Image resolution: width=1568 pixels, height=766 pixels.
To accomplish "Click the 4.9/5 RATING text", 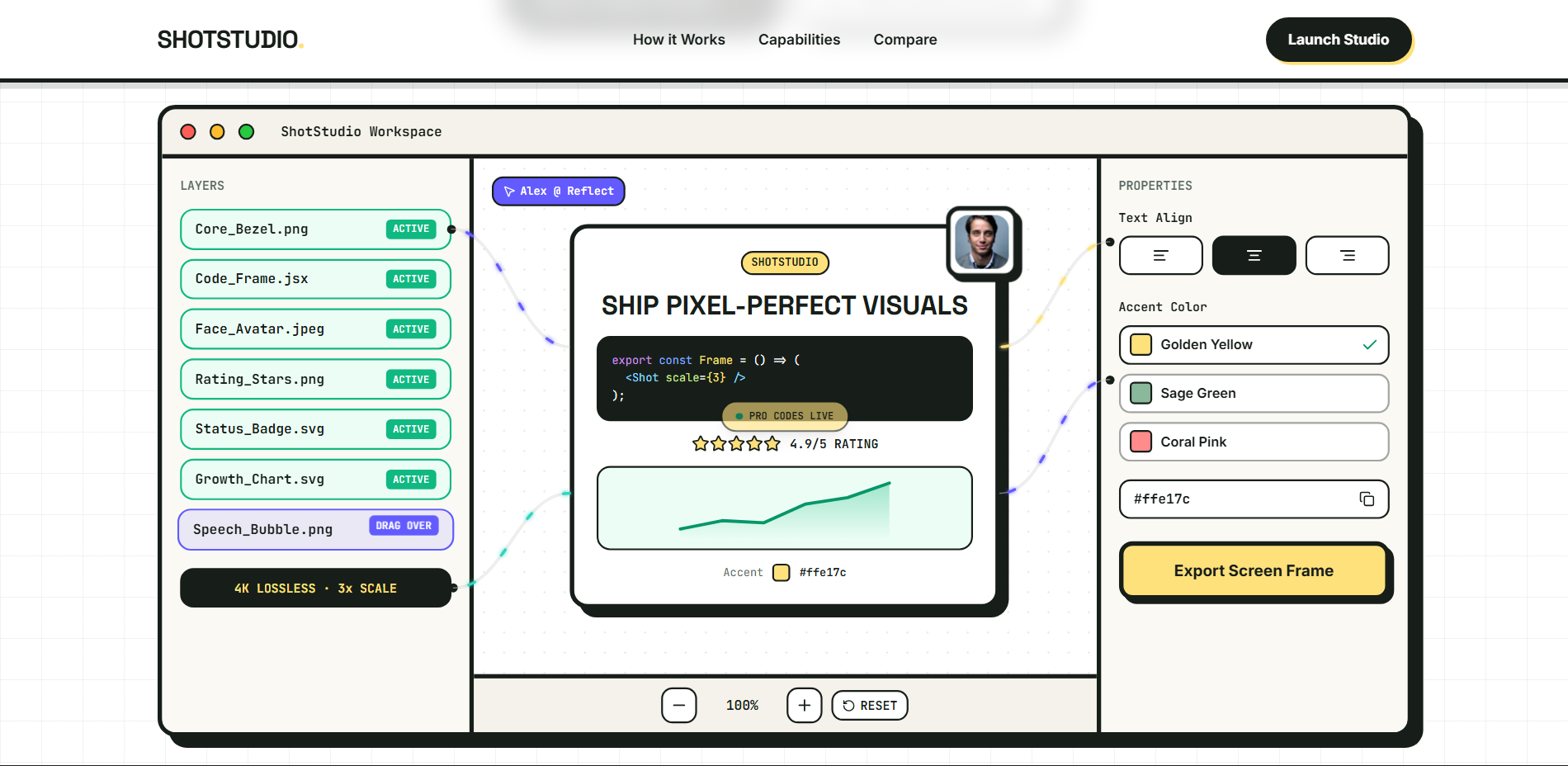I will (x=834, y=444).
